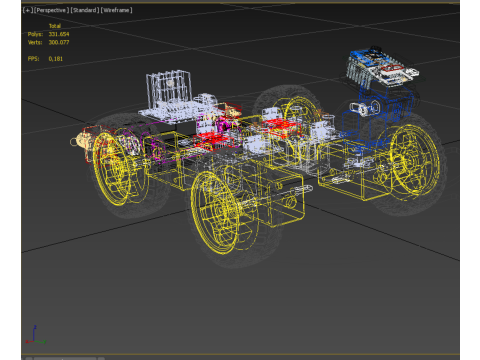This screenshot has height=360, width=480.
Task: Open the Wireframe display mode menu
Action: coord(116,10)
